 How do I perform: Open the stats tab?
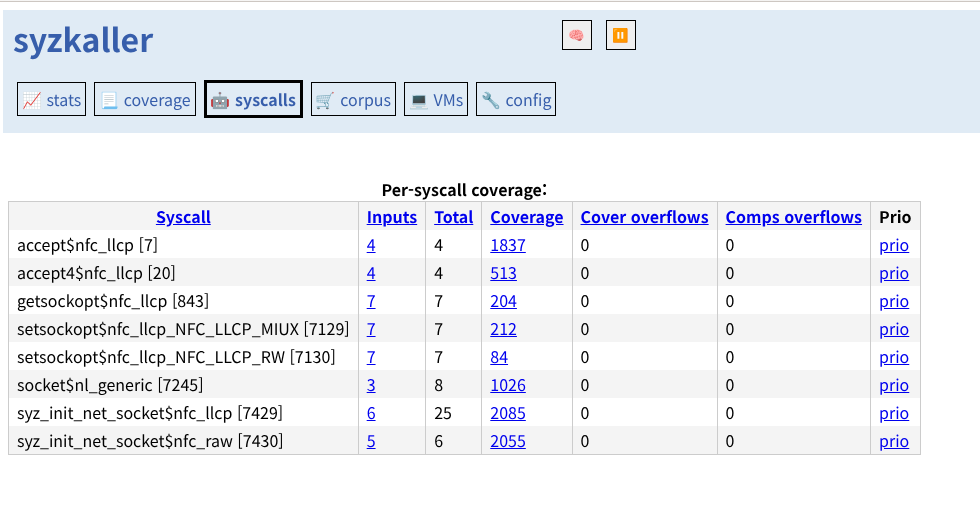click(x=51, y=99)
